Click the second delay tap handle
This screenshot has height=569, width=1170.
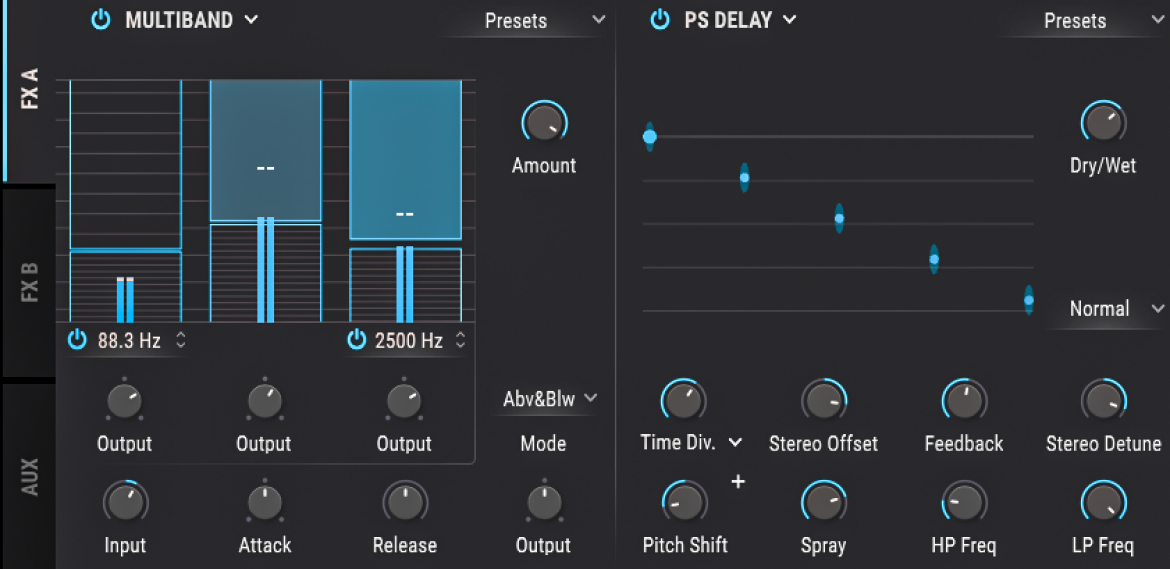click(x=744, y=177)
